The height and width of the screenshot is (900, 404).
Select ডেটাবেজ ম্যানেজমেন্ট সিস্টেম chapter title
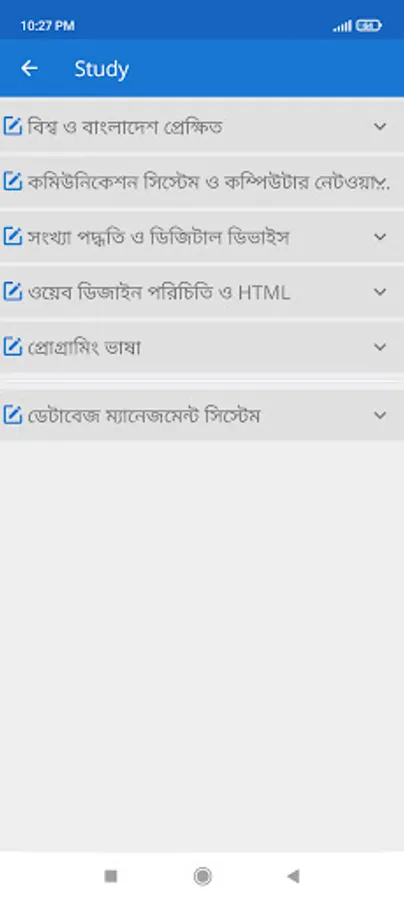144,416
